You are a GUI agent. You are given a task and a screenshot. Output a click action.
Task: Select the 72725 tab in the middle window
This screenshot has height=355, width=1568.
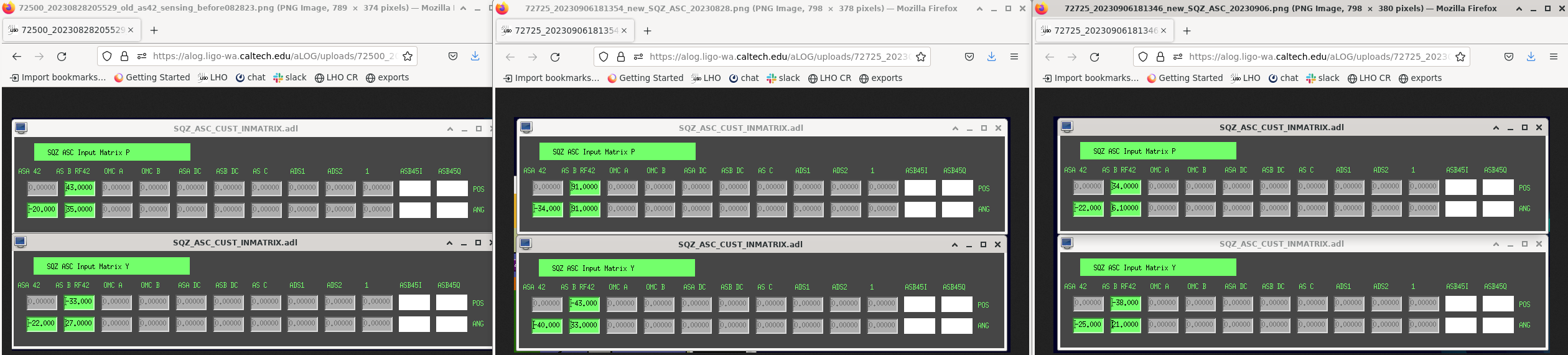click(x=566, y=31)
